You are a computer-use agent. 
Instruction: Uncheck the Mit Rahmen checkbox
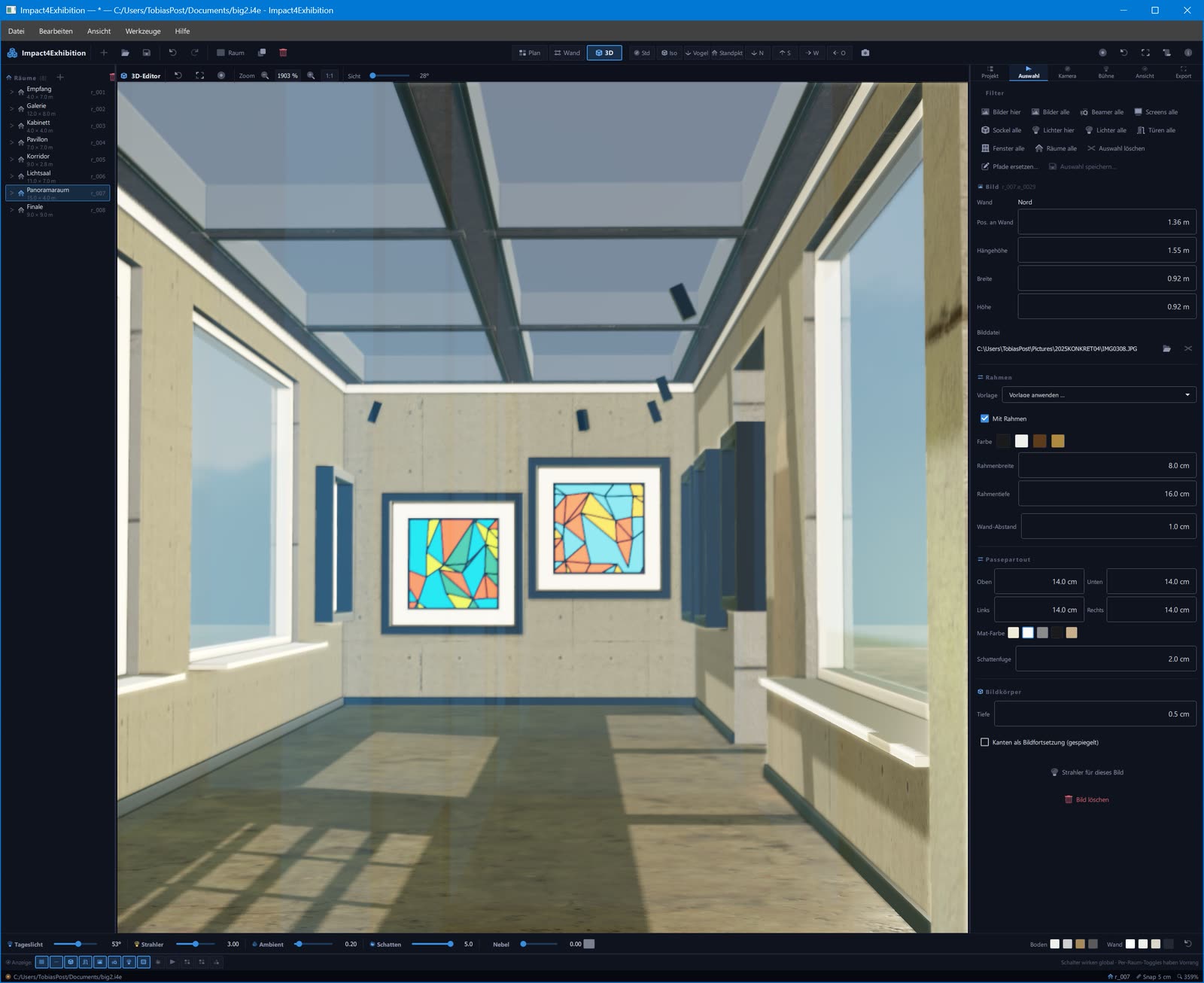pos(984,418)
